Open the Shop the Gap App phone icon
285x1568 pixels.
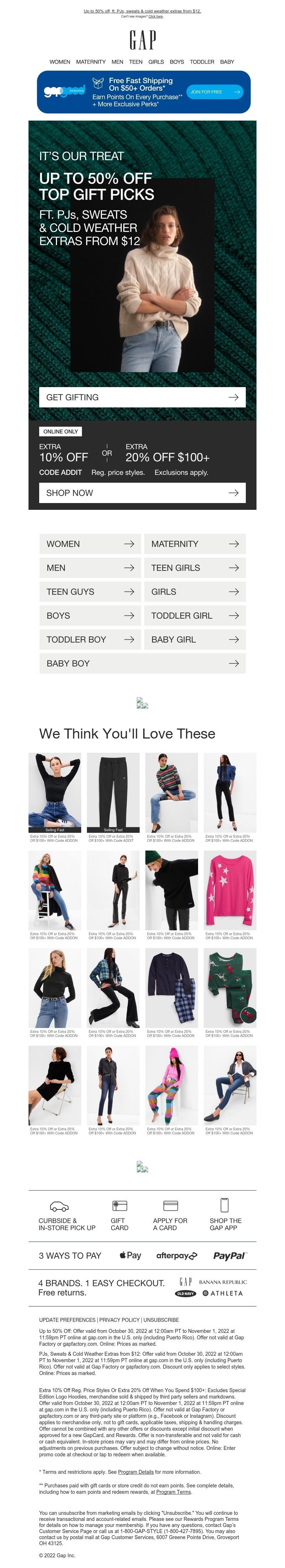[x=224, y=1204]
